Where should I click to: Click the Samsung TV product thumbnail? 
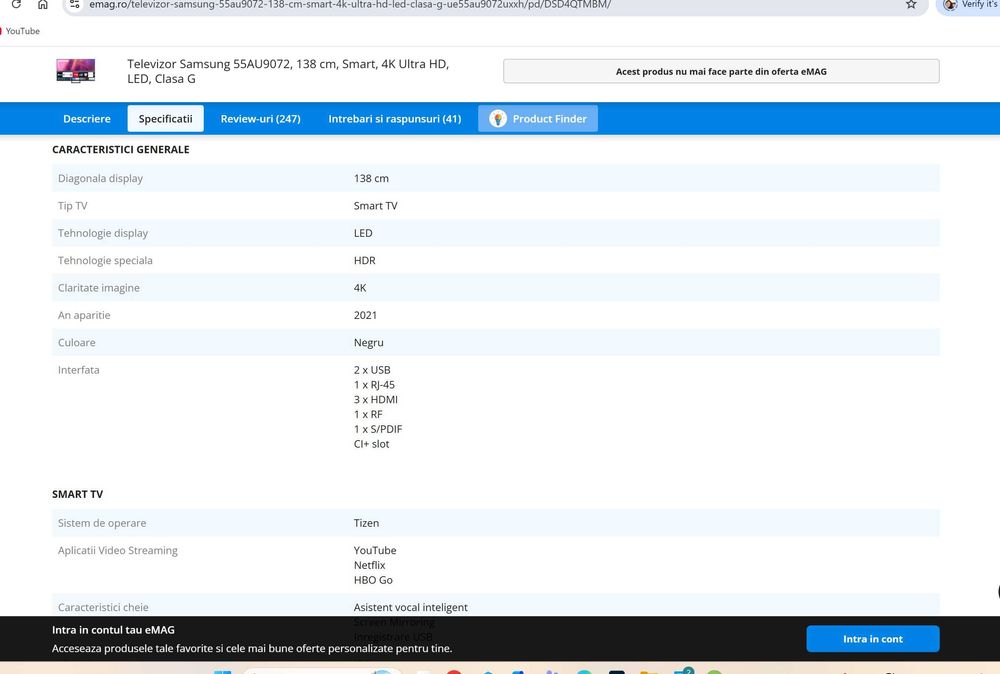click(75, 71)
